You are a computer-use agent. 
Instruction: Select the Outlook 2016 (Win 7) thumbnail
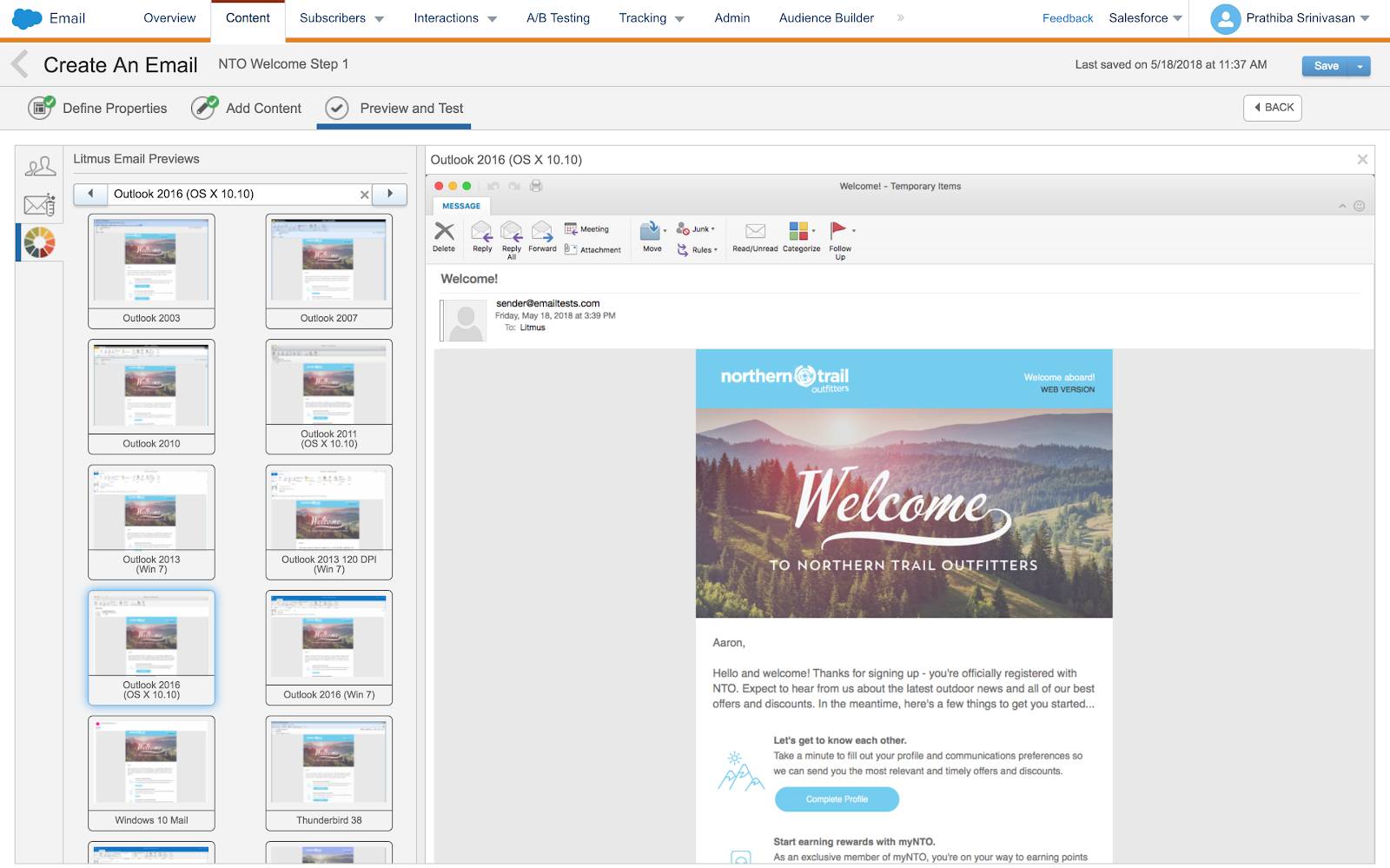(x=329, y=647)
